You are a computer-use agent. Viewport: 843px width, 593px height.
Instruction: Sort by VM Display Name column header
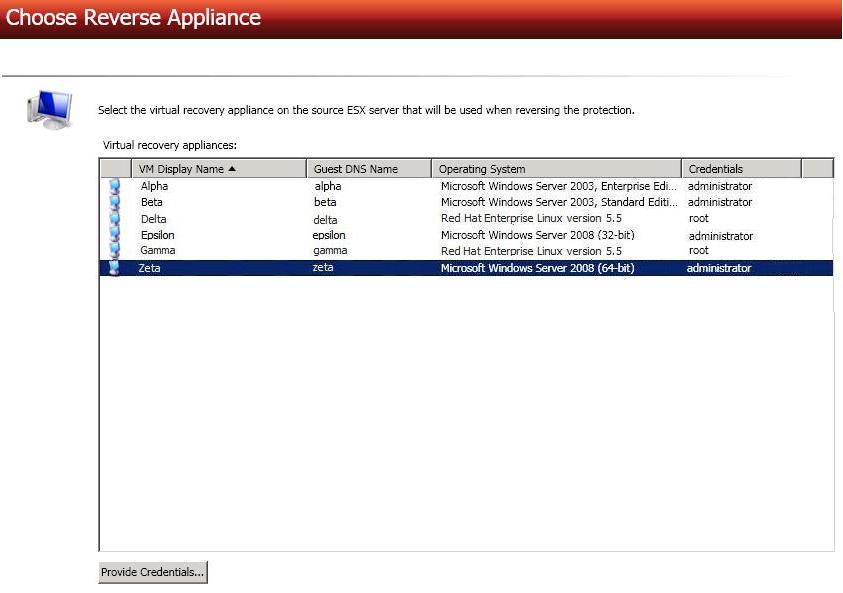pos(219,169)
